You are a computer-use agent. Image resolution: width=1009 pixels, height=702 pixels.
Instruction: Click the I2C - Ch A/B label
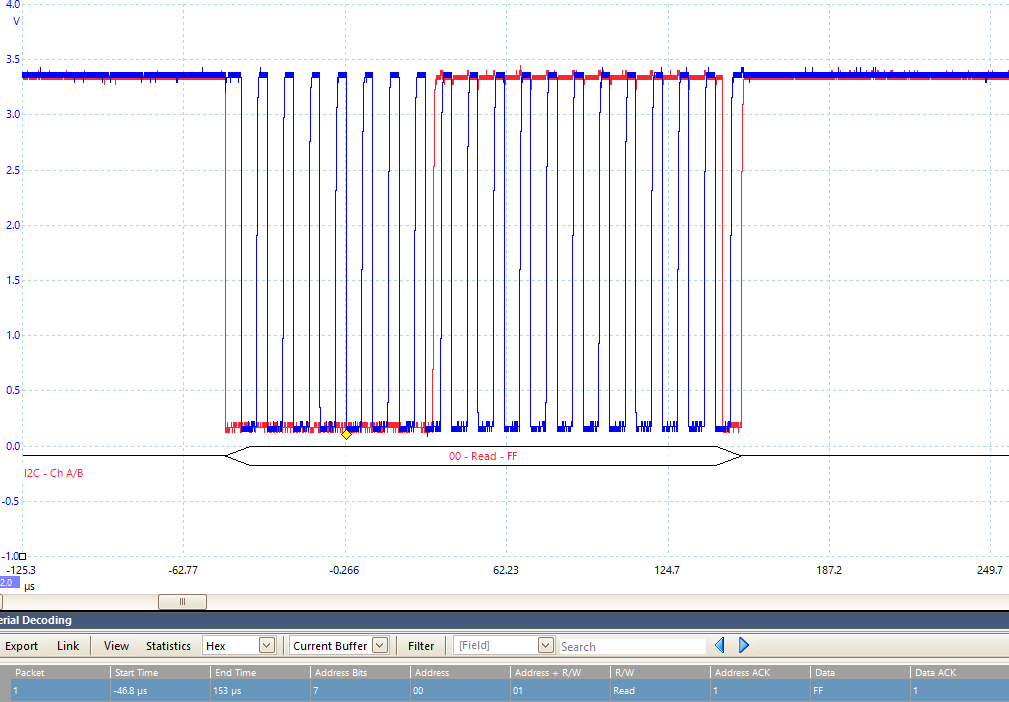point(53,473)
